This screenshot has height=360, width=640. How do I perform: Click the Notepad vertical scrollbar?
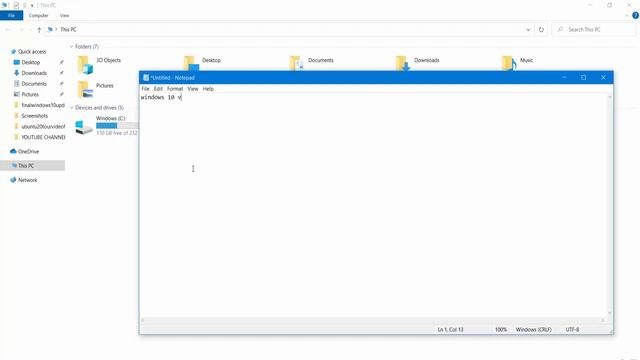pos(610,205)
